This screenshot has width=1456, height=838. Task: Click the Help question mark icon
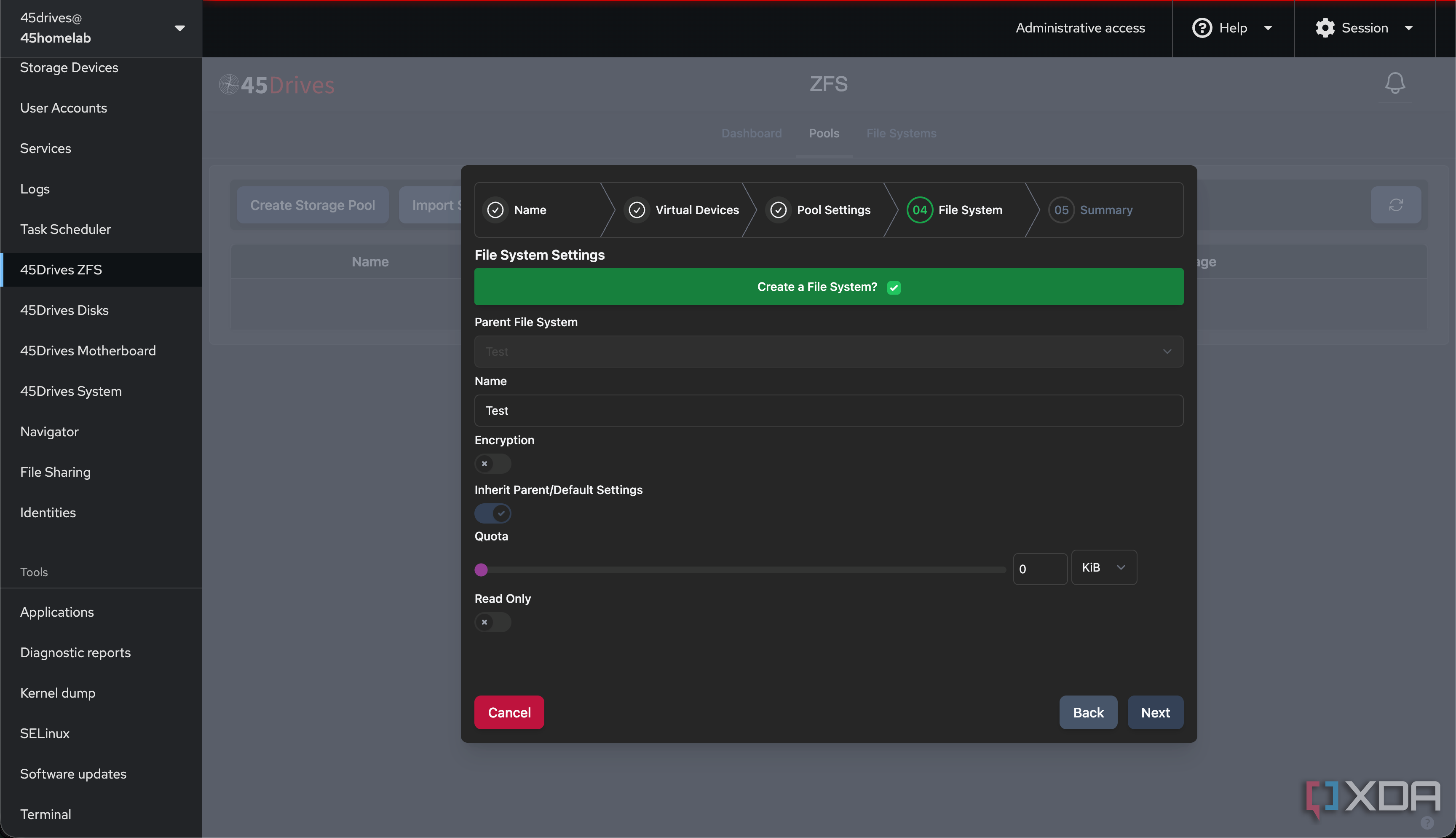1202,28
